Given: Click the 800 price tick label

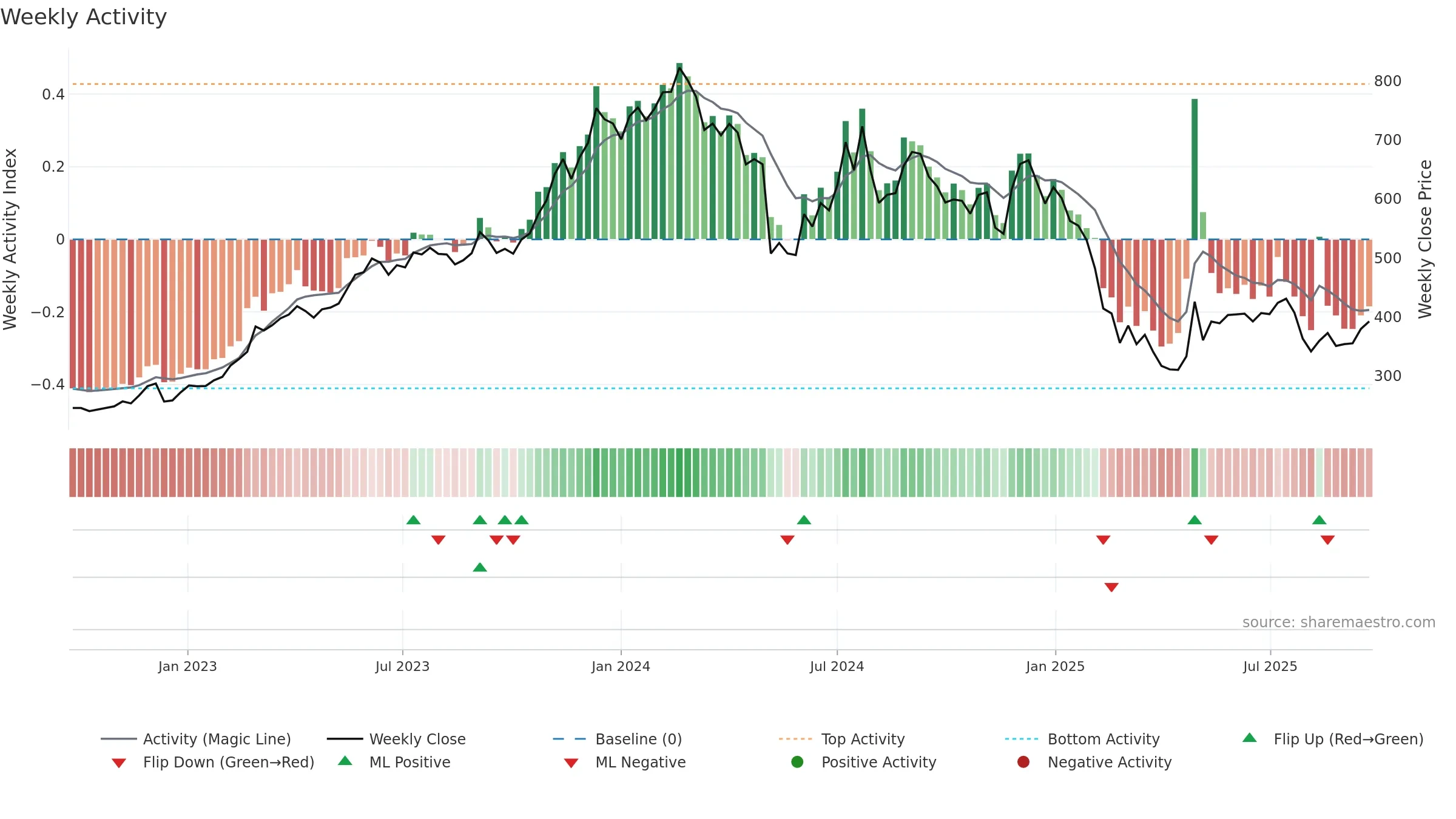Looking at the screenshot, I should [x=1388, y=81].
